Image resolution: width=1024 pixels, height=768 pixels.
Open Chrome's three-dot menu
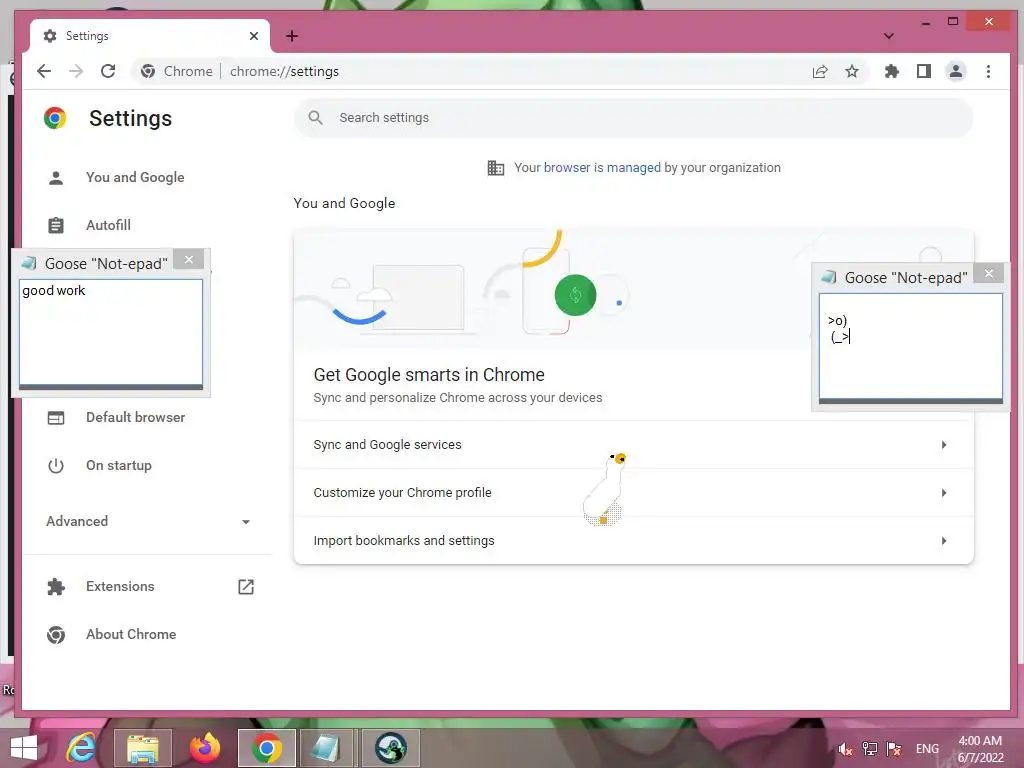988,71
